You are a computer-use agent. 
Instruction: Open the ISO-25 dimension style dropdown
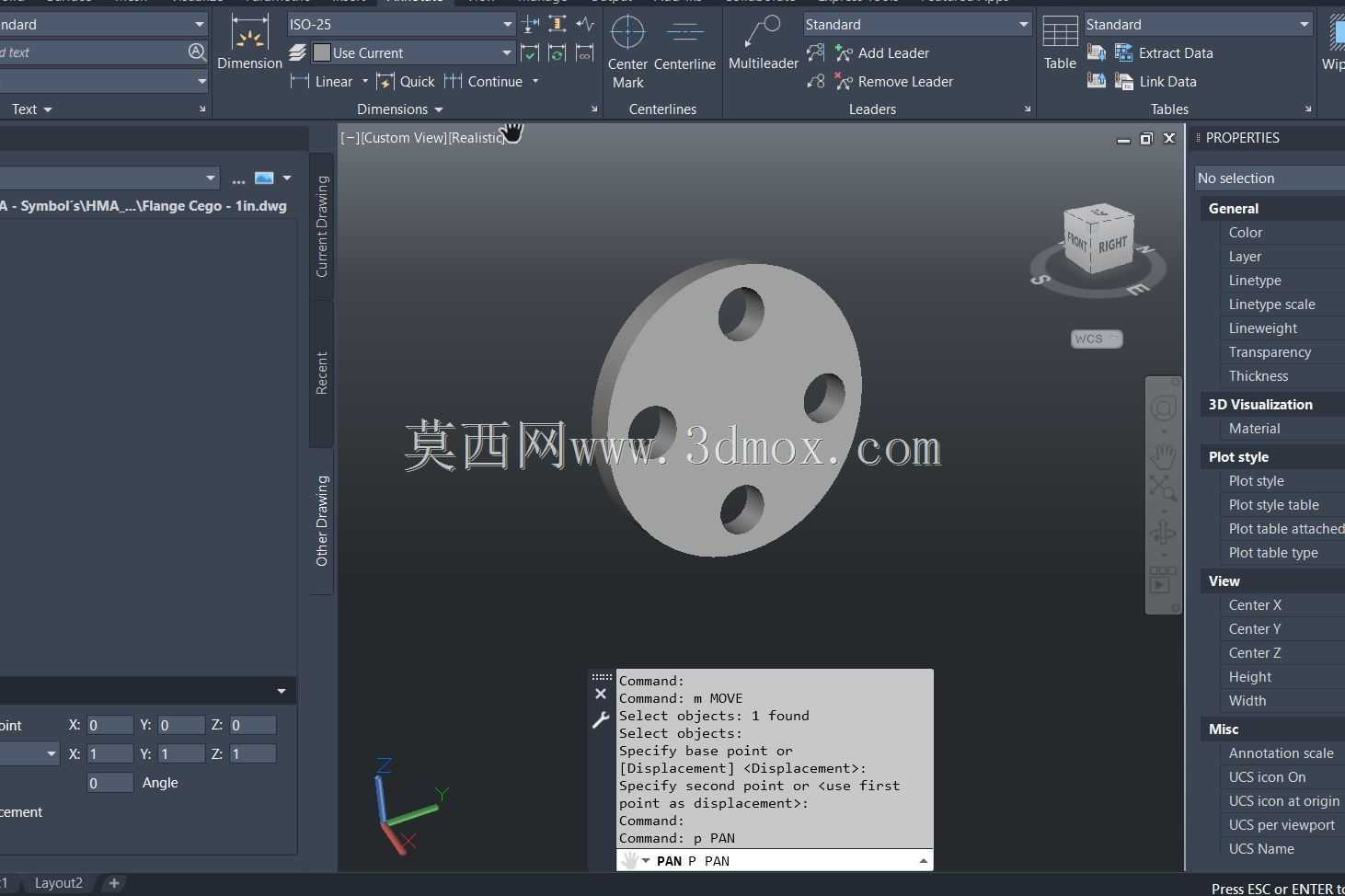[507, 24]
